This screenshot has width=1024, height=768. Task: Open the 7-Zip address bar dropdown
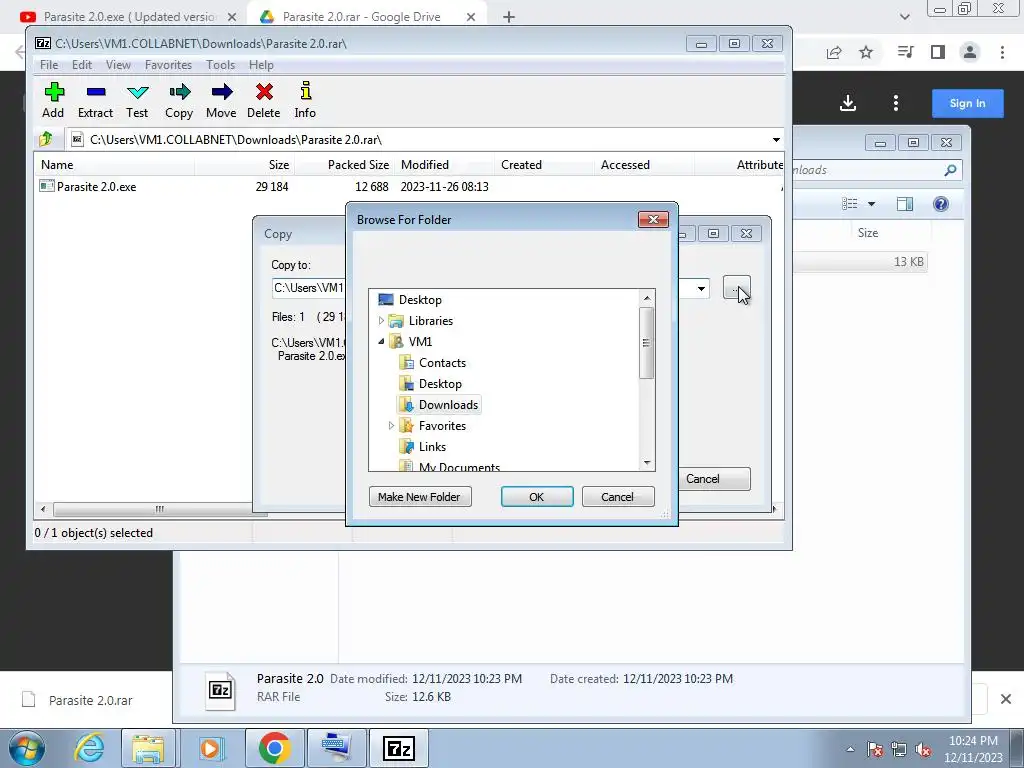pos(776,140)
